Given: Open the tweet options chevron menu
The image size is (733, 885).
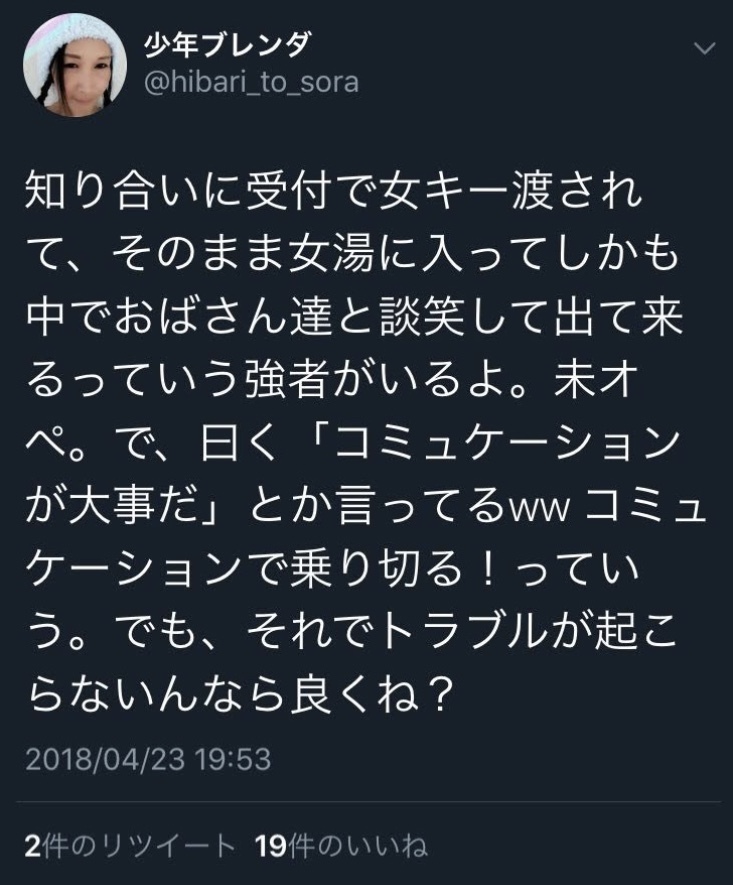Looking at the screenshot, I should [704, 49].
